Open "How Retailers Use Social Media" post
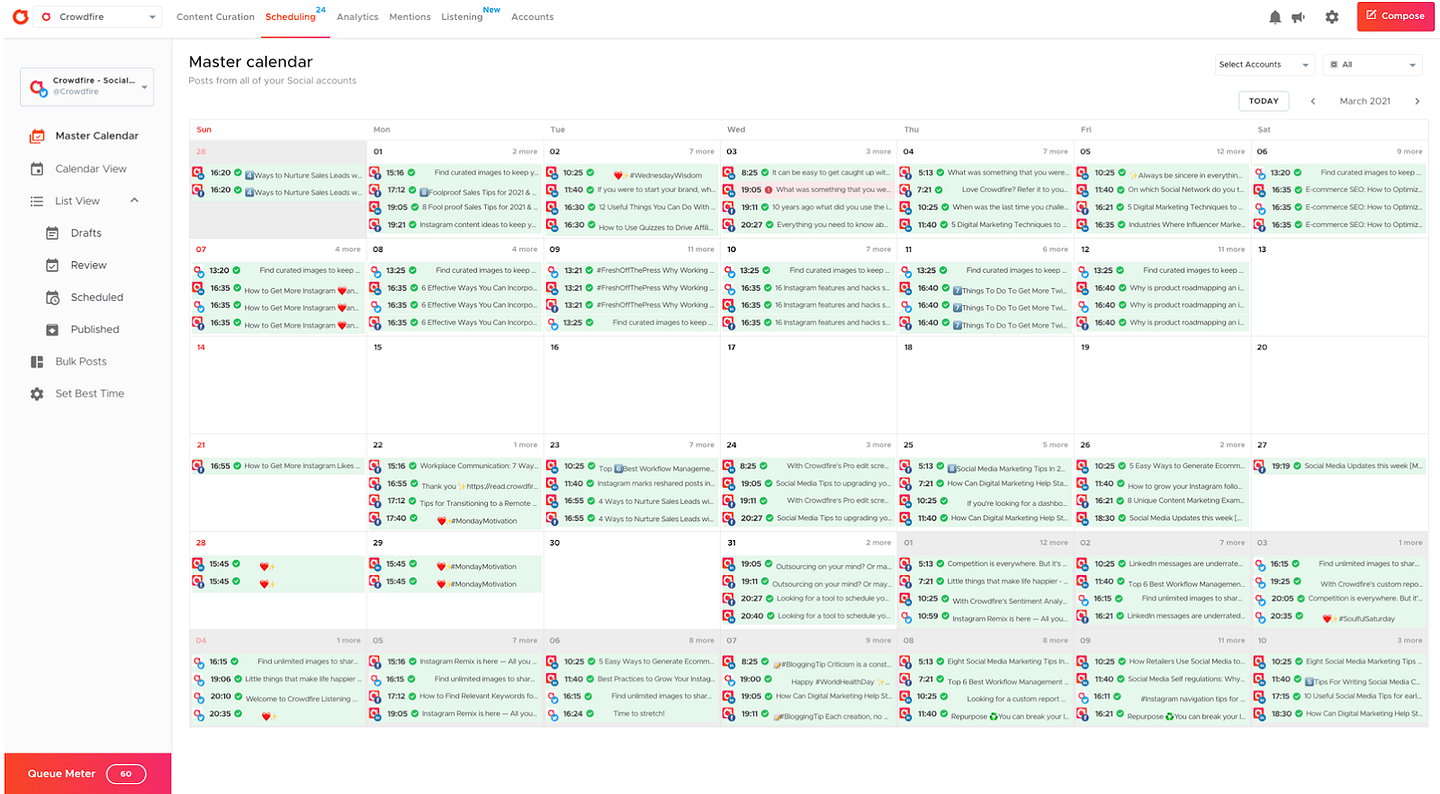The height and width of the screenshot is (794, 1440). 1161,662
